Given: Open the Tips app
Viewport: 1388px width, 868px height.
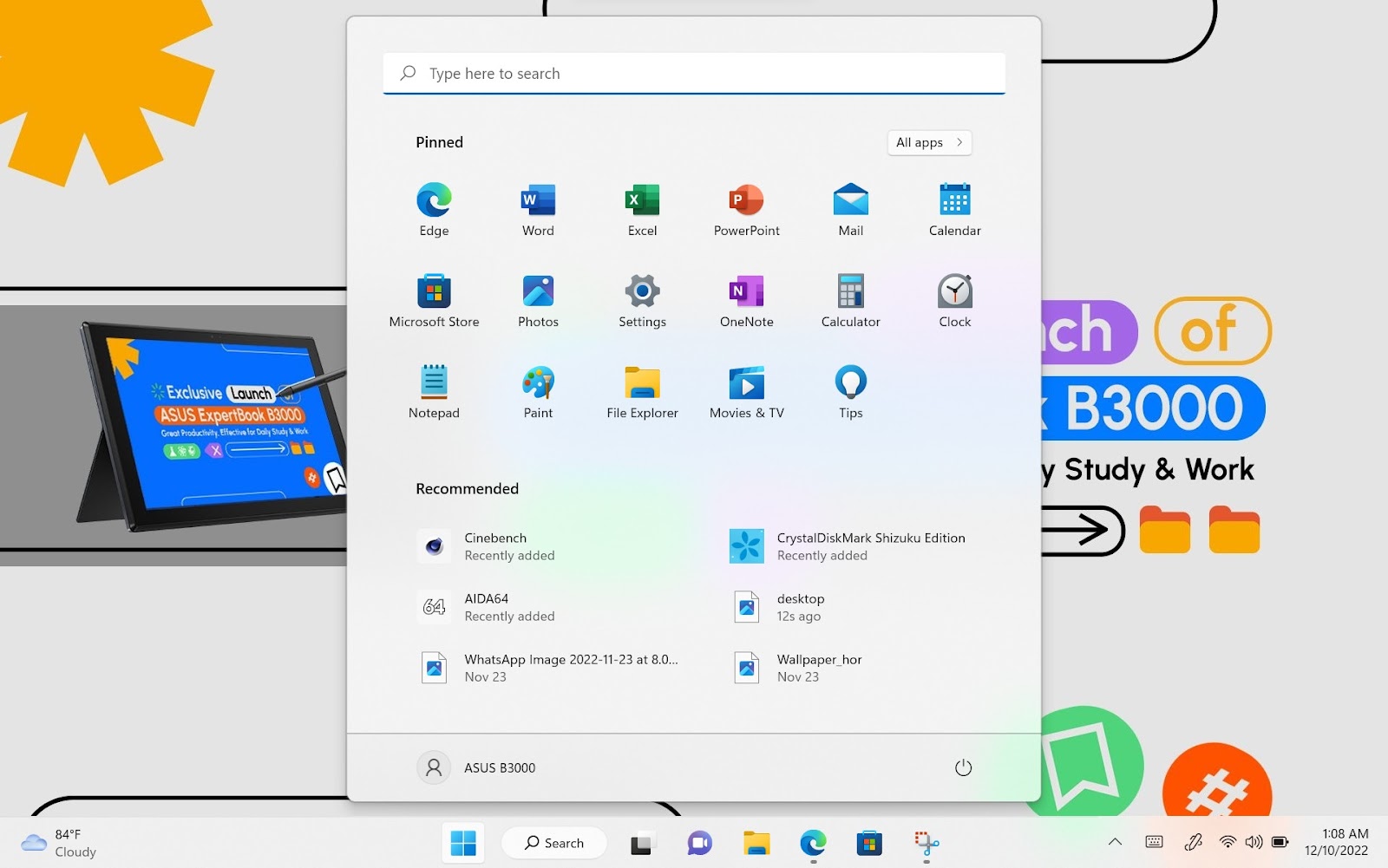Looking at the screenshot, I should coord(850,392).
